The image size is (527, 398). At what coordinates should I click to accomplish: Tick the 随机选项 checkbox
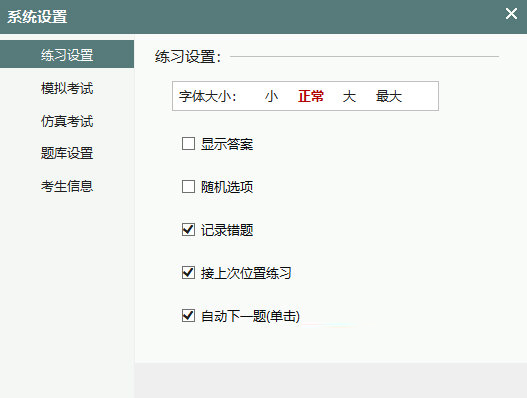[188, 187]
